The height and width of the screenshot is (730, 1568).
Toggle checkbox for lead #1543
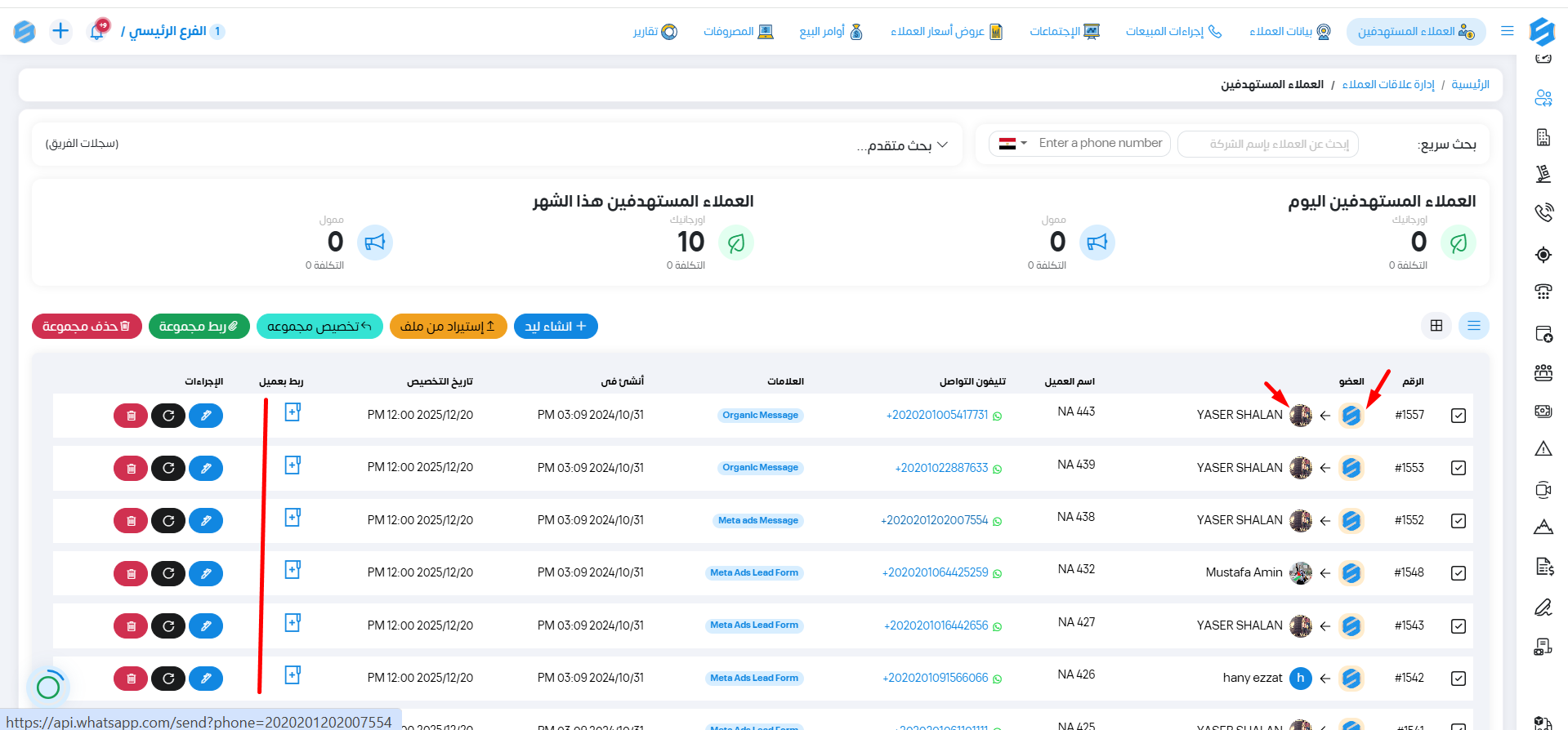tap(1459, 626)
